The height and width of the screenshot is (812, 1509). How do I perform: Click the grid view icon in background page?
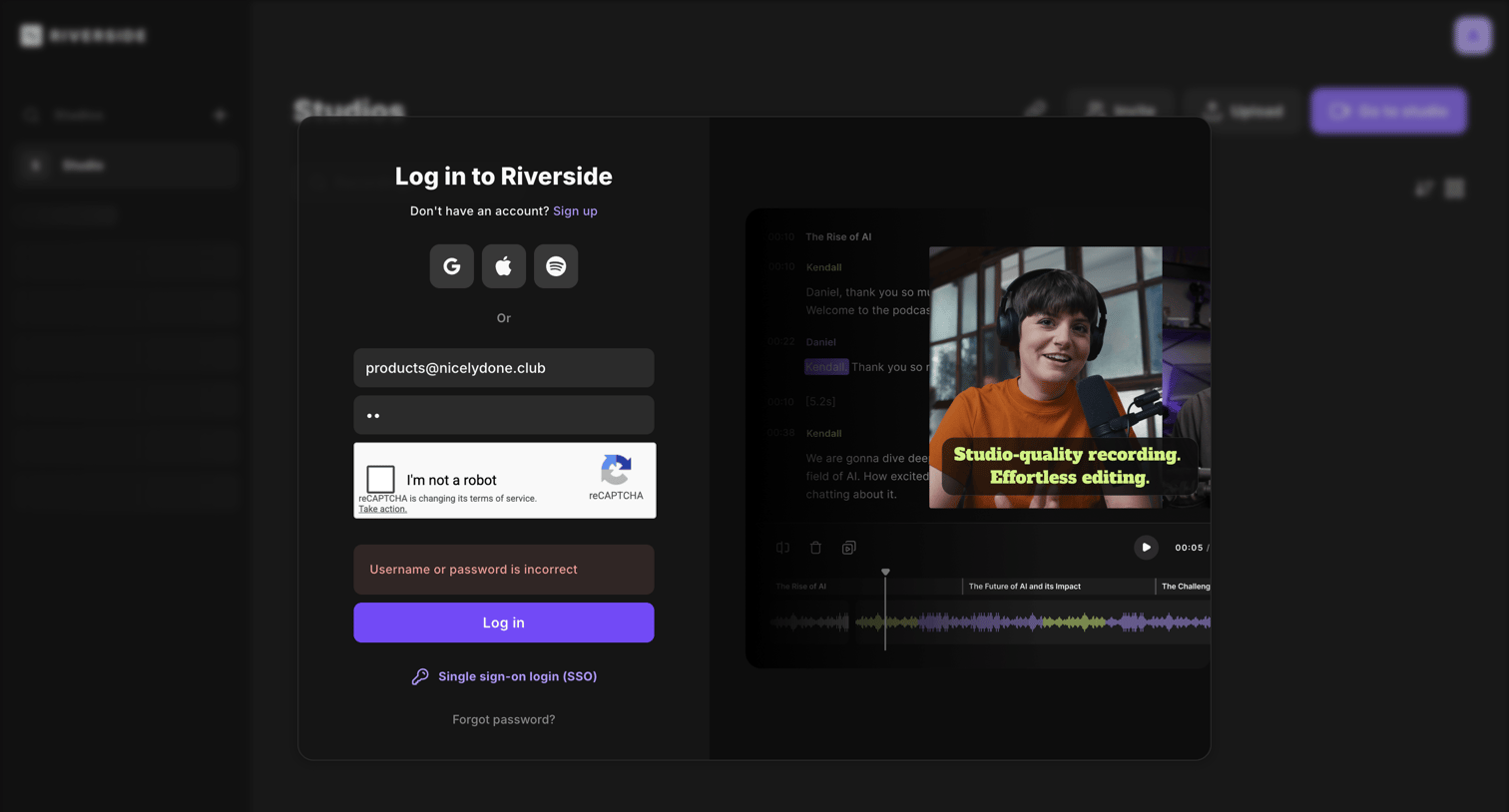coord(1455,189)
